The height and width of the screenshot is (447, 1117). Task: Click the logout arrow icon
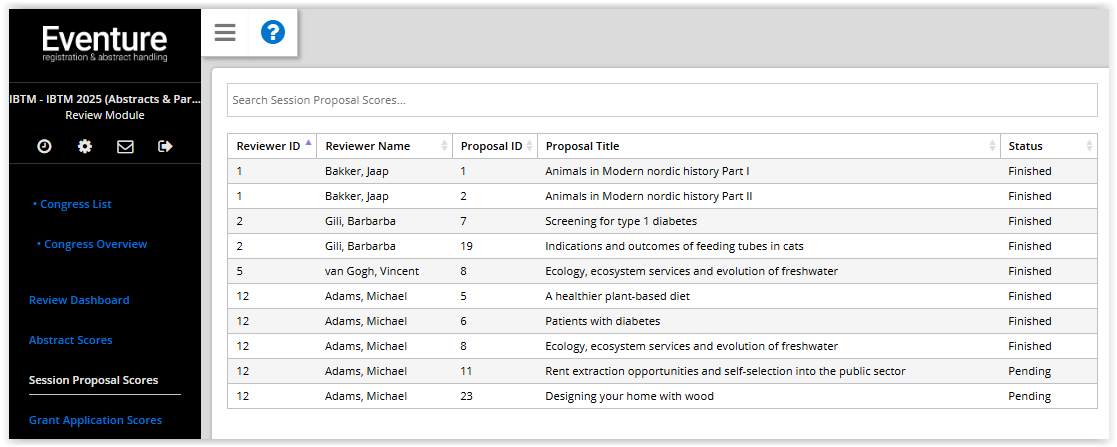[x=165, y=146]
